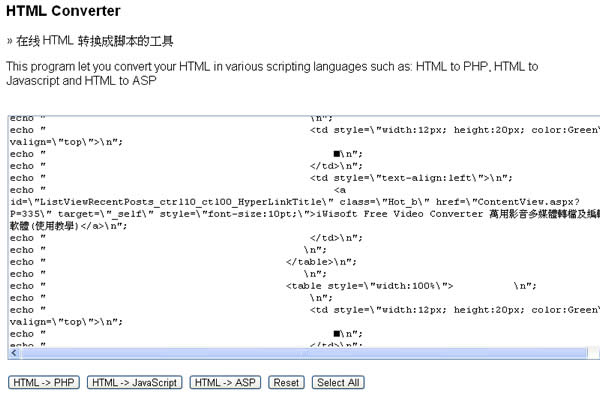Click the first valign="top" code line
600x399 pixels.
(66, 142)
